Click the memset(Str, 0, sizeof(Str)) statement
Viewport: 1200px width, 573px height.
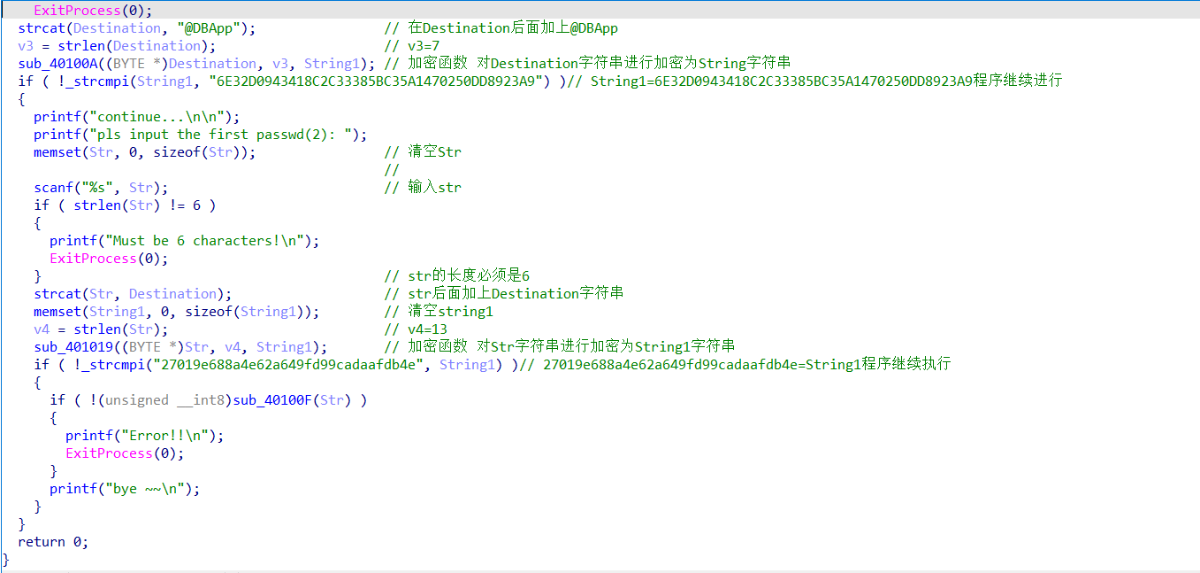point(145,152)
